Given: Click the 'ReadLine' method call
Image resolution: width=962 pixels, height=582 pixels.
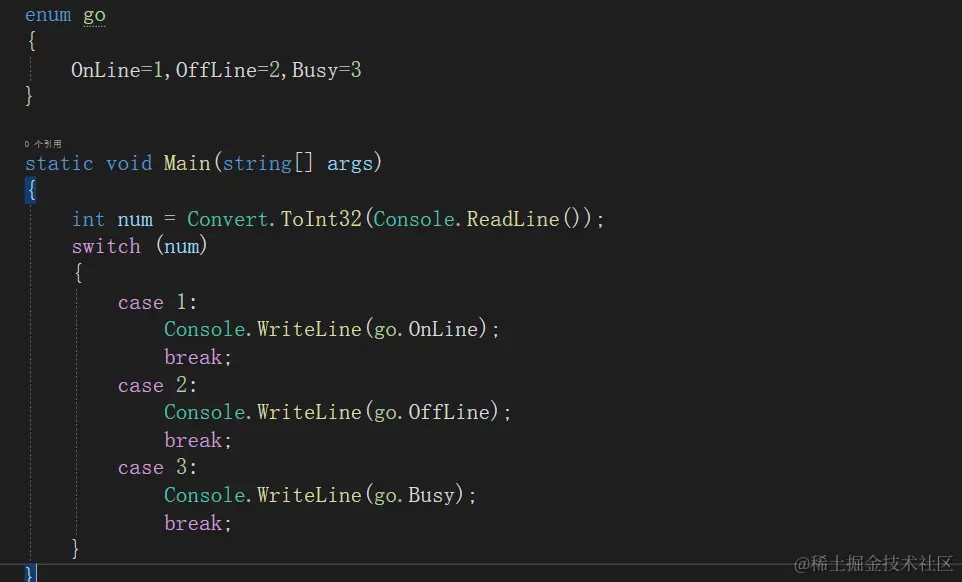Looking at the screenshot, I should point(513,219).
